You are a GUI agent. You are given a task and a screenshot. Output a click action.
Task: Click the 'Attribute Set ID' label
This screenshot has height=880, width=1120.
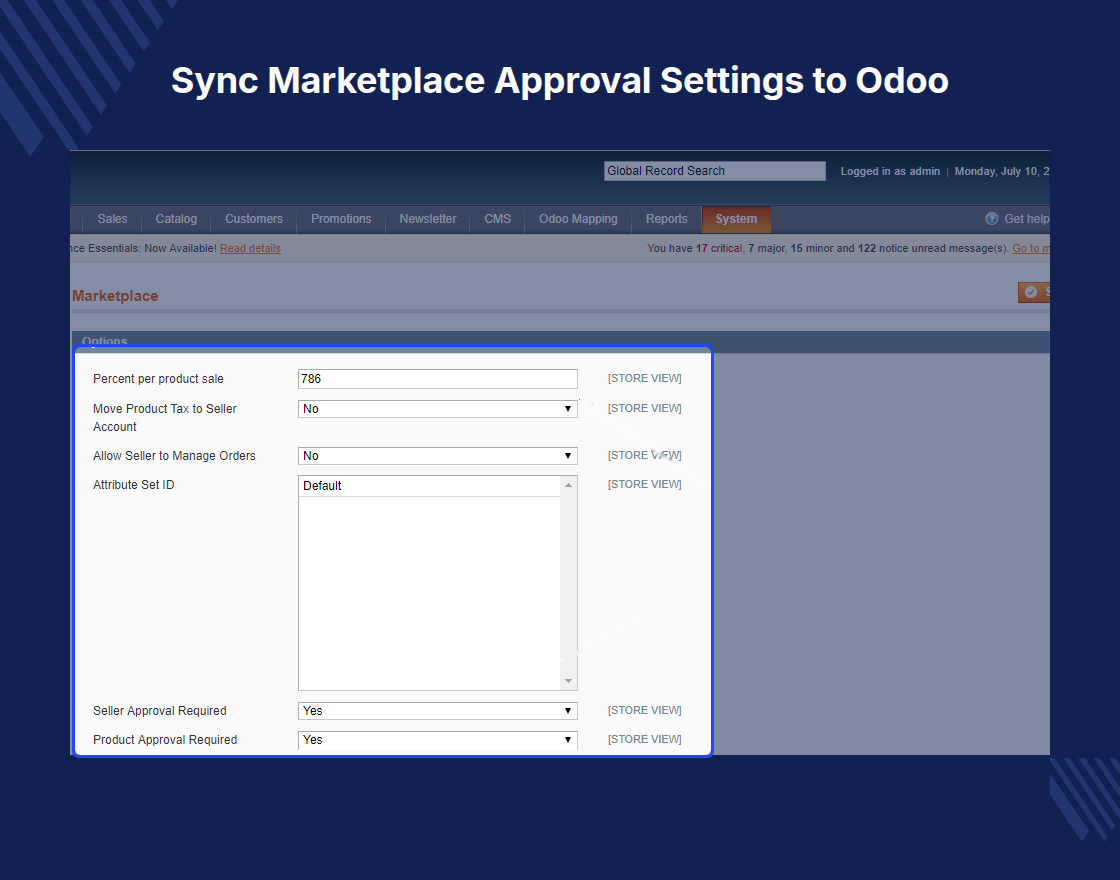click(134, 485)
